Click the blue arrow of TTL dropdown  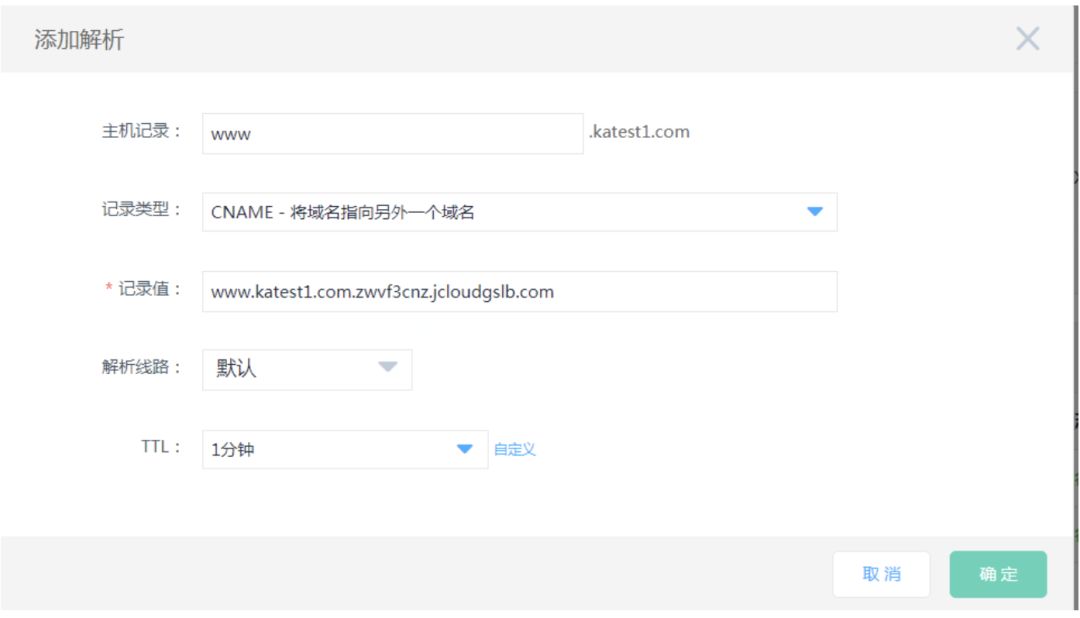coord(465,449)
